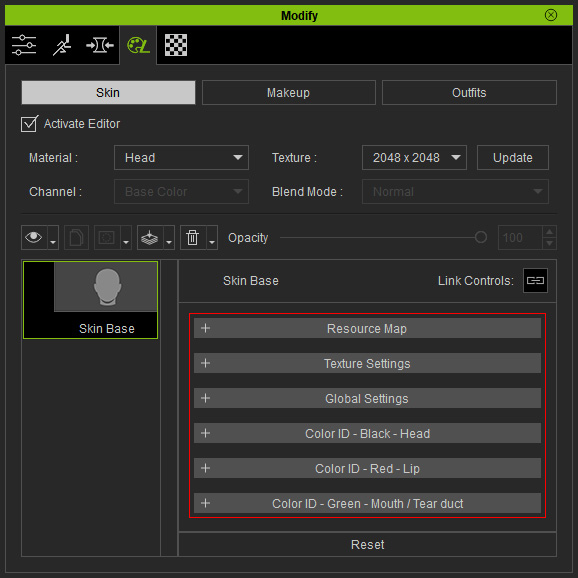The width and height of the screenshot is (578, 578).
Task: Open the Modify parameters sliders tab
Action: click(24, 45)
